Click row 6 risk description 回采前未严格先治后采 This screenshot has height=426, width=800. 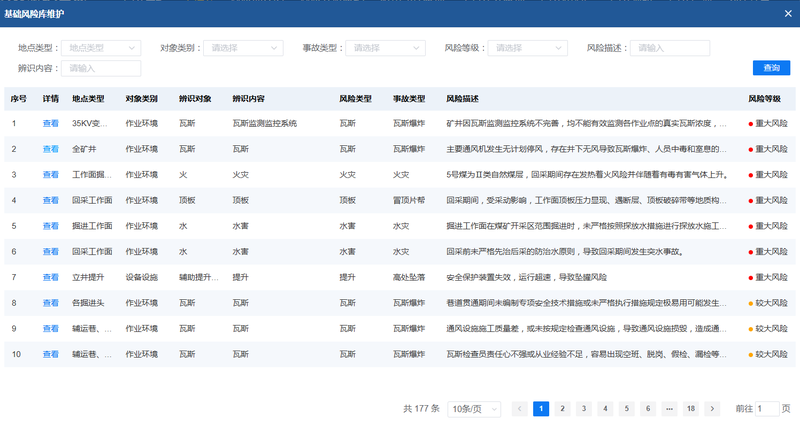click(x=565, y=252)
